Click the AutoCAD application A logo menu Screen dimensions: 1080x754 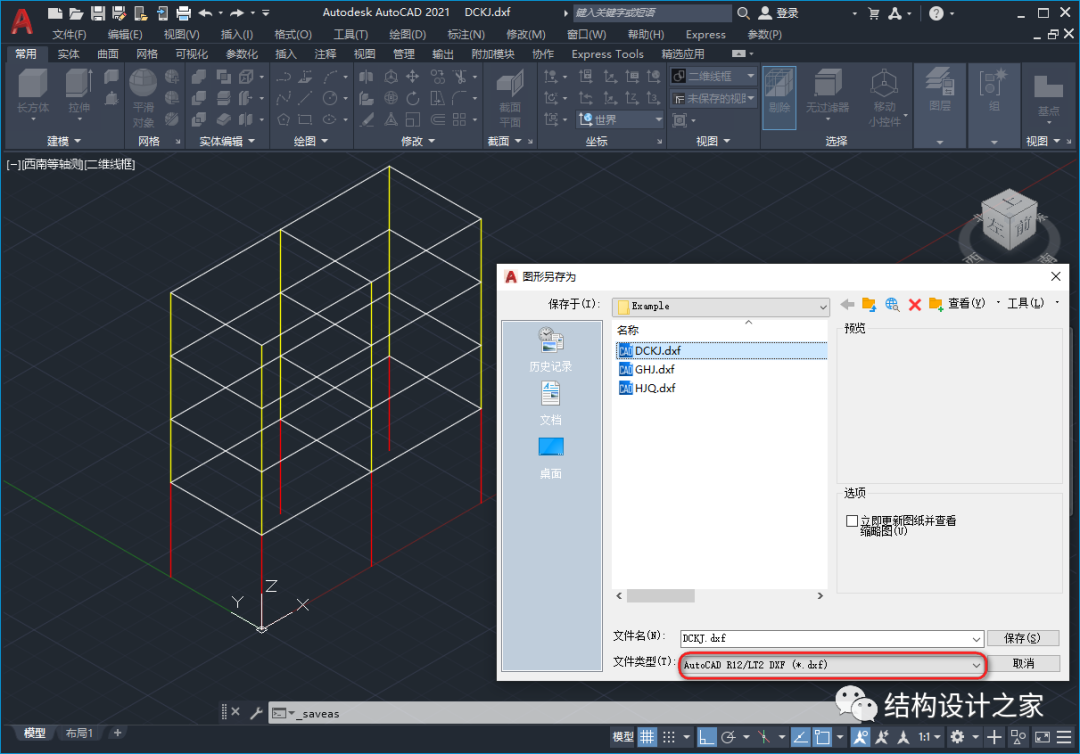[22, 21]
